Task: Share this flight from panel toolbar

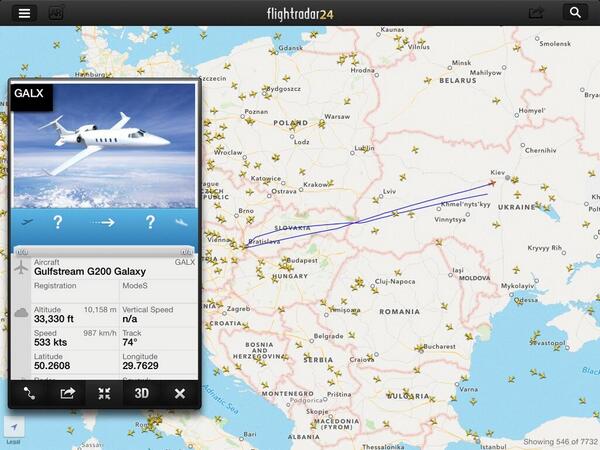Action: pyautogui.click(x=67, y=393)
